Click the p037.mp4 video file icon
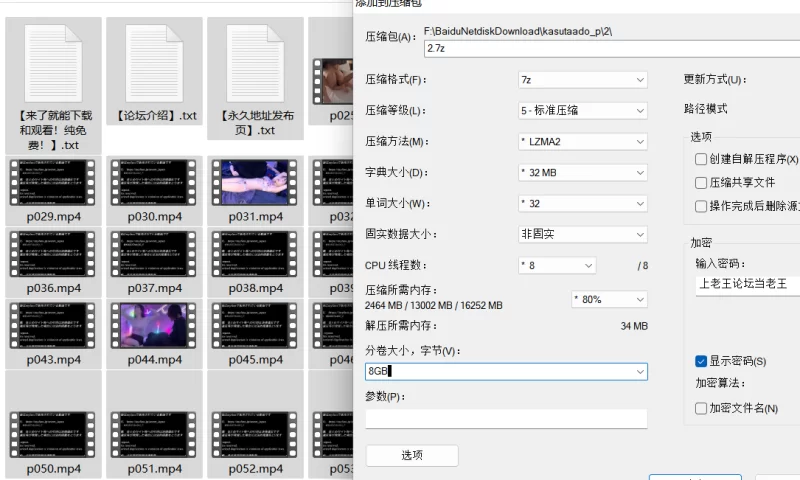Image resolution: width=800 pixels, height=480 pixels. coord(154,254)
